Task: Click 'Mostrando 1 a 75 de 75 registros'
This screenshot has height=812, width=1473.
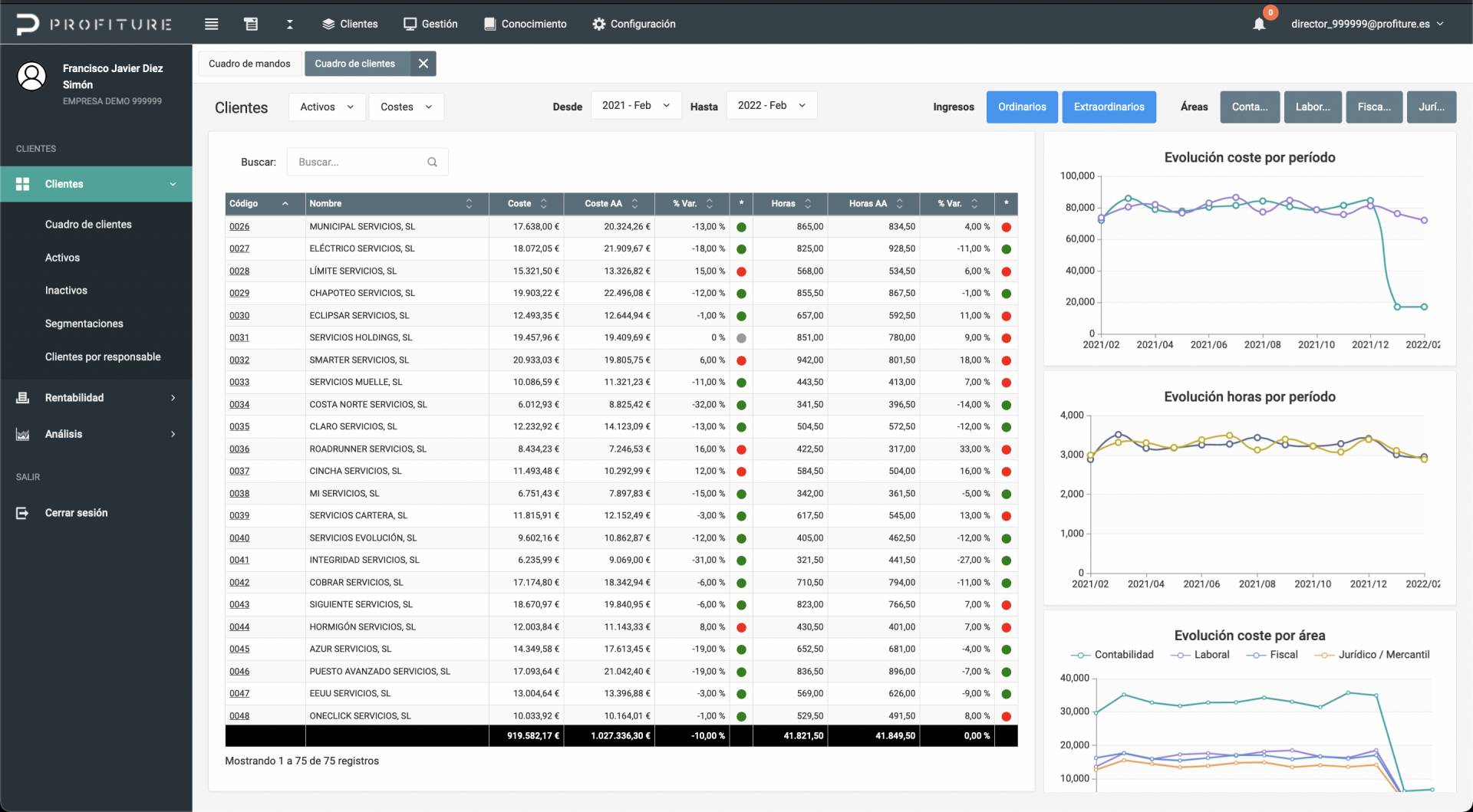Action: 302,761
